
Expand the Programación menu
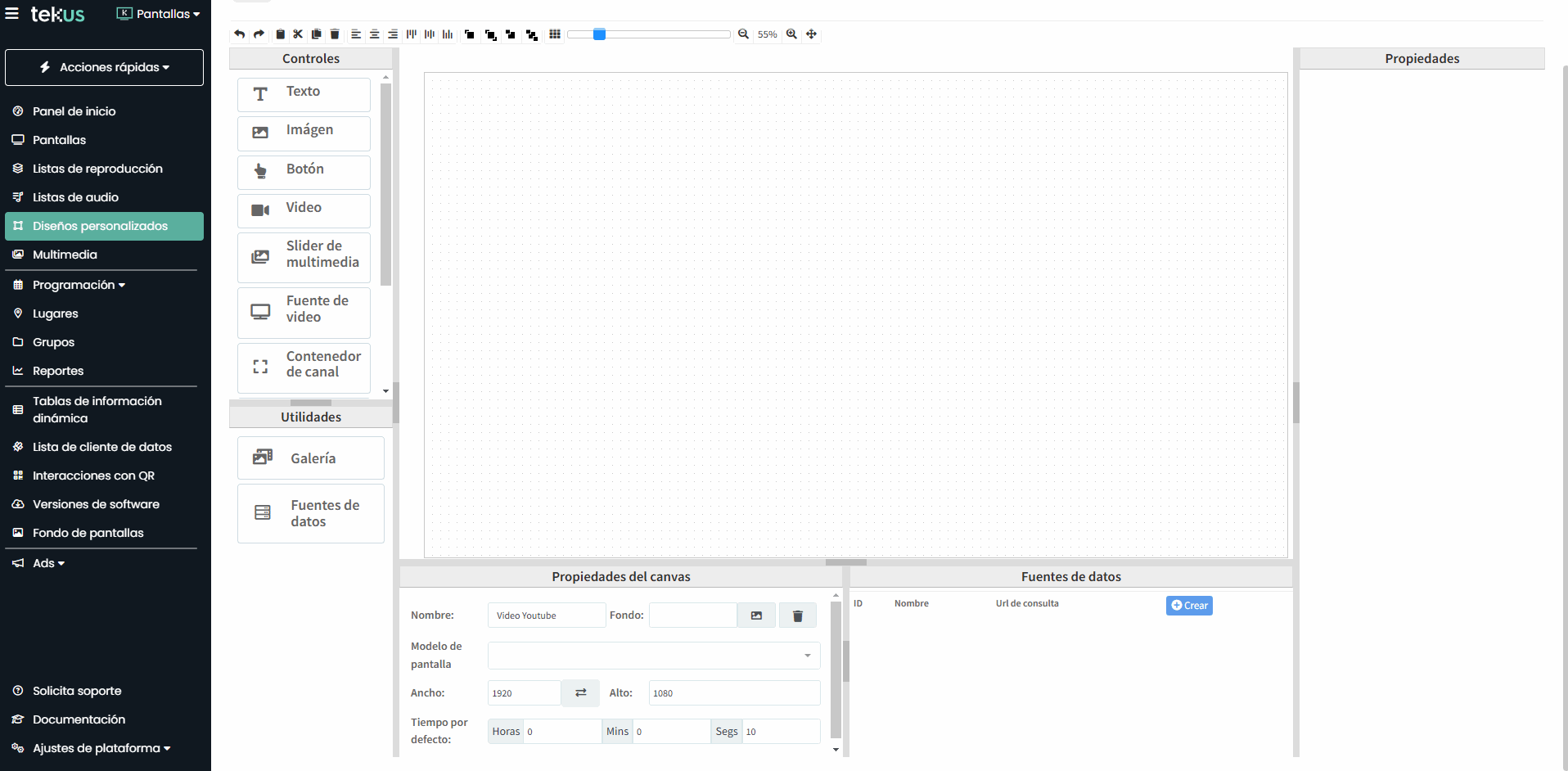tap(78, 285)
